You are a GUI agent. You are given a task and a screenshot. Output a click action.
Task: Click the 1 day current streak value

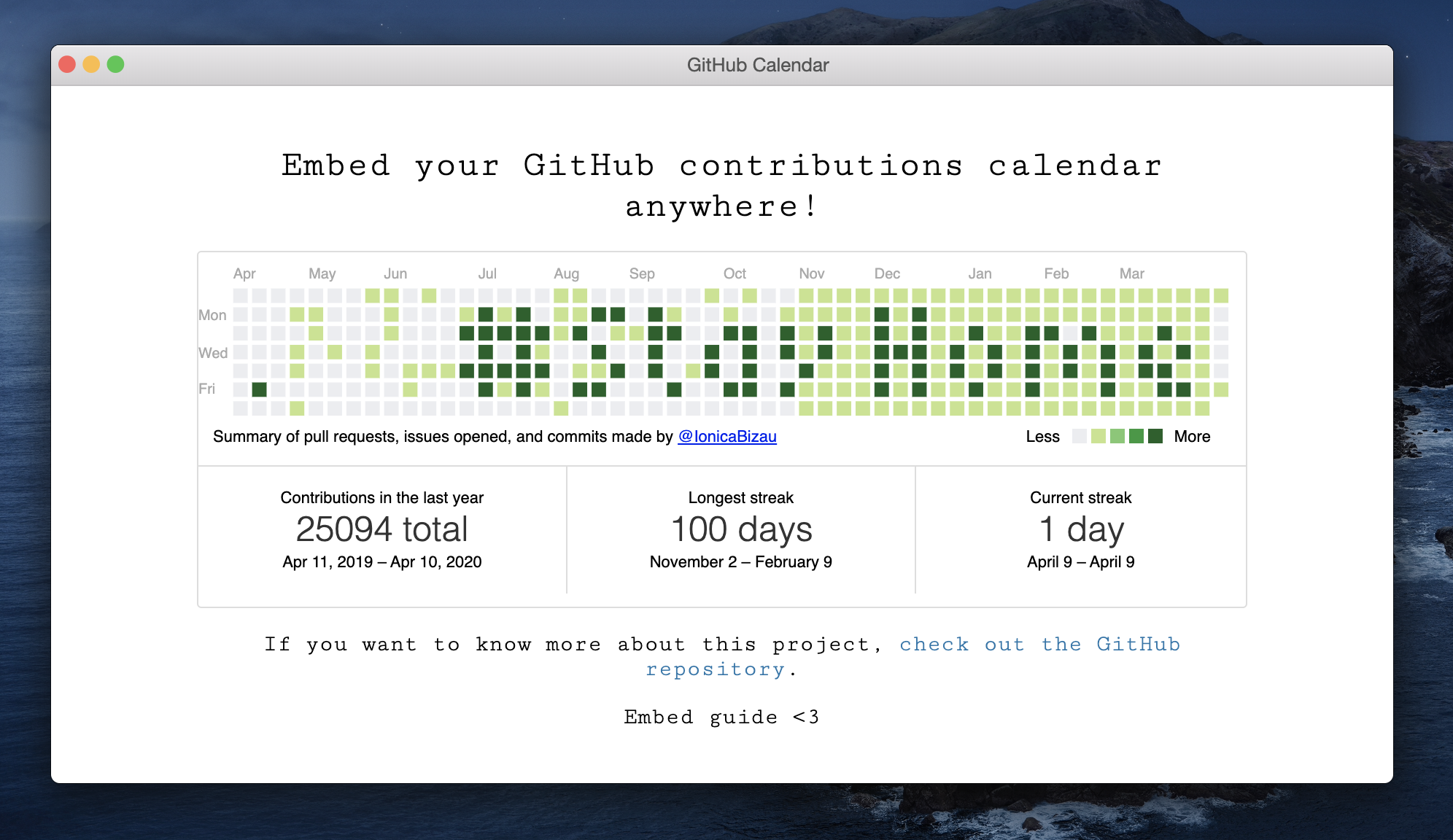click(x=1080, y=529)
